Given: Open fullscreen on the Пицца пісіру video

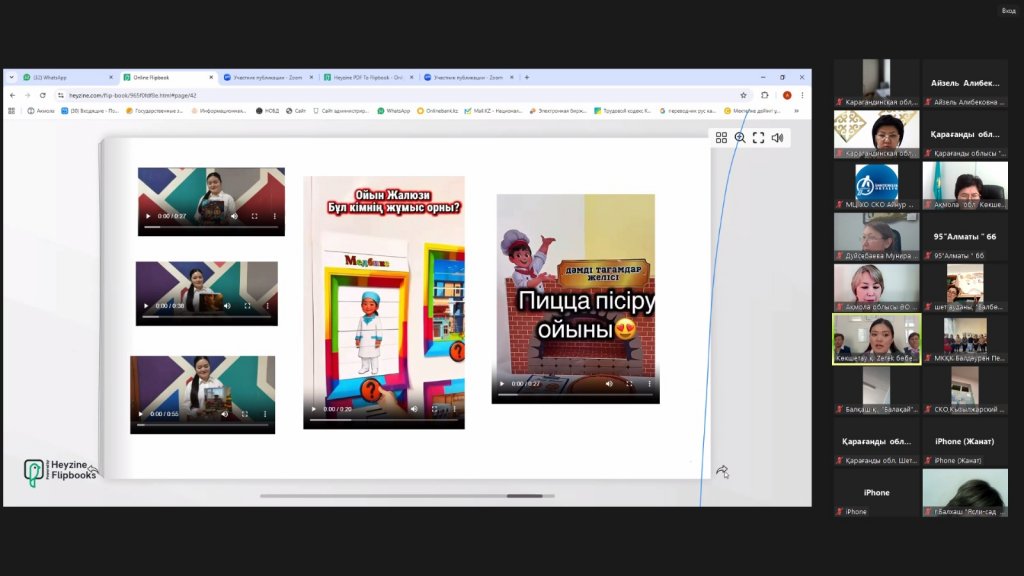Looking at the screenshot, I should click(x=630, y=383).
